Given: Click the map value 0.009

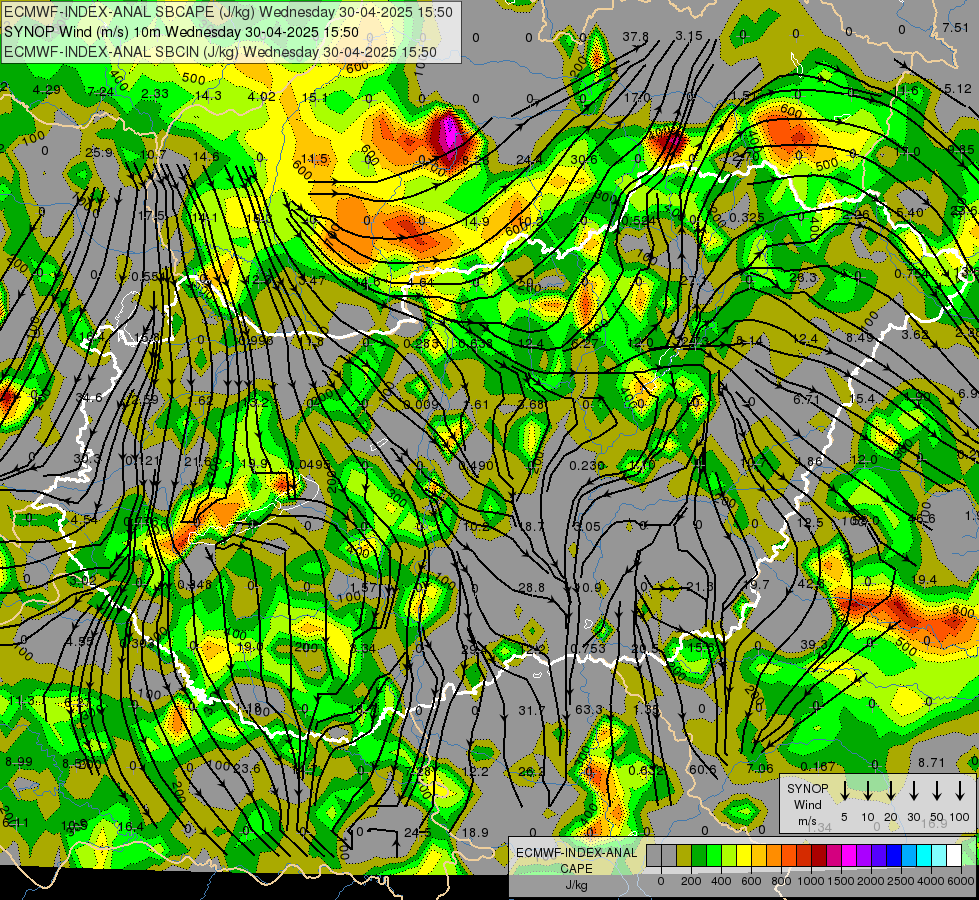Looking at the screenshot, I should [x=421, y=404].
